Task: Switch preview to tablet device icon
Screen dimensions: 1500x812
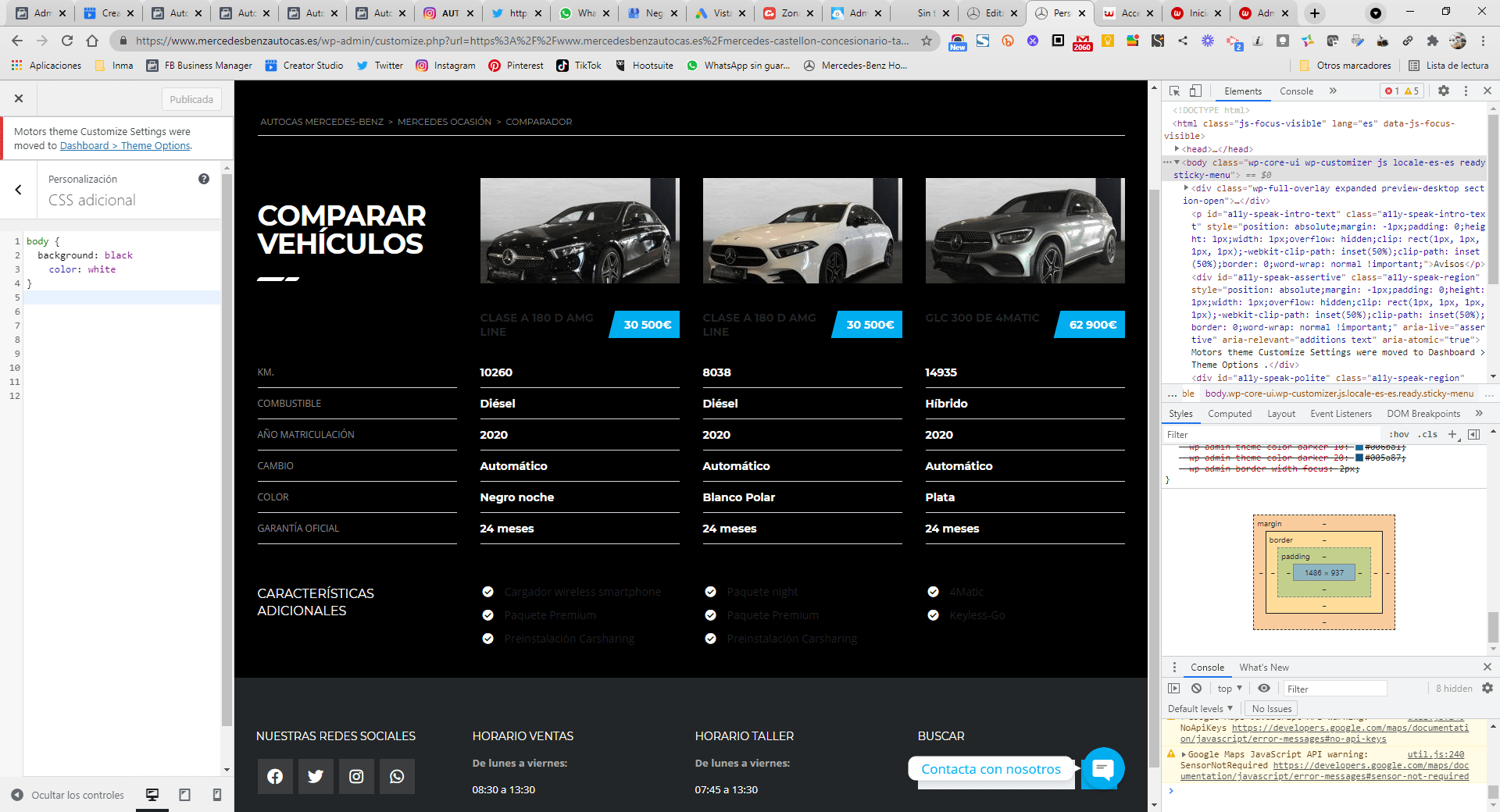Action: [x=185, y=795]
